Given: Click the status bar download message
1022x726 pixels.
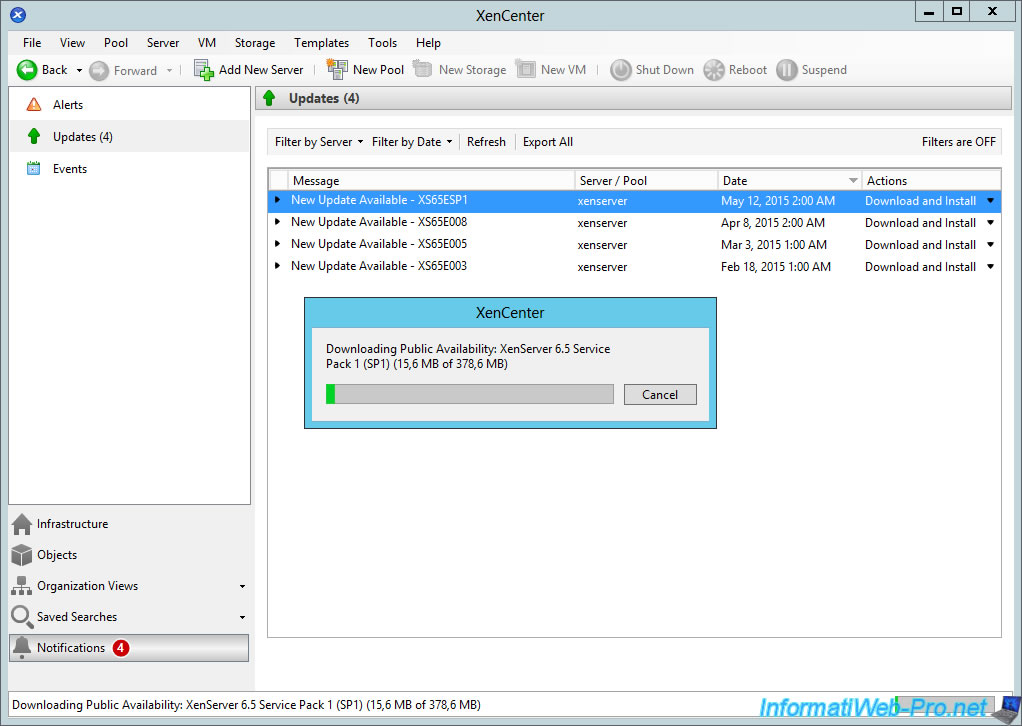Looking at the screenshot, I should point(246,704).
